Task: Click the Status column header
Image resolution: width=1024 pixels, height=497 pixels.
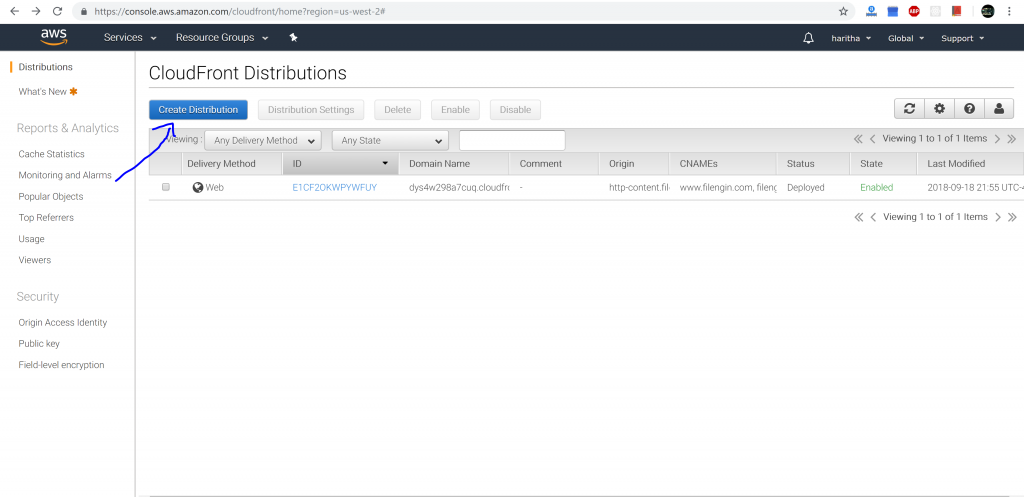Action: coord(814,163)
